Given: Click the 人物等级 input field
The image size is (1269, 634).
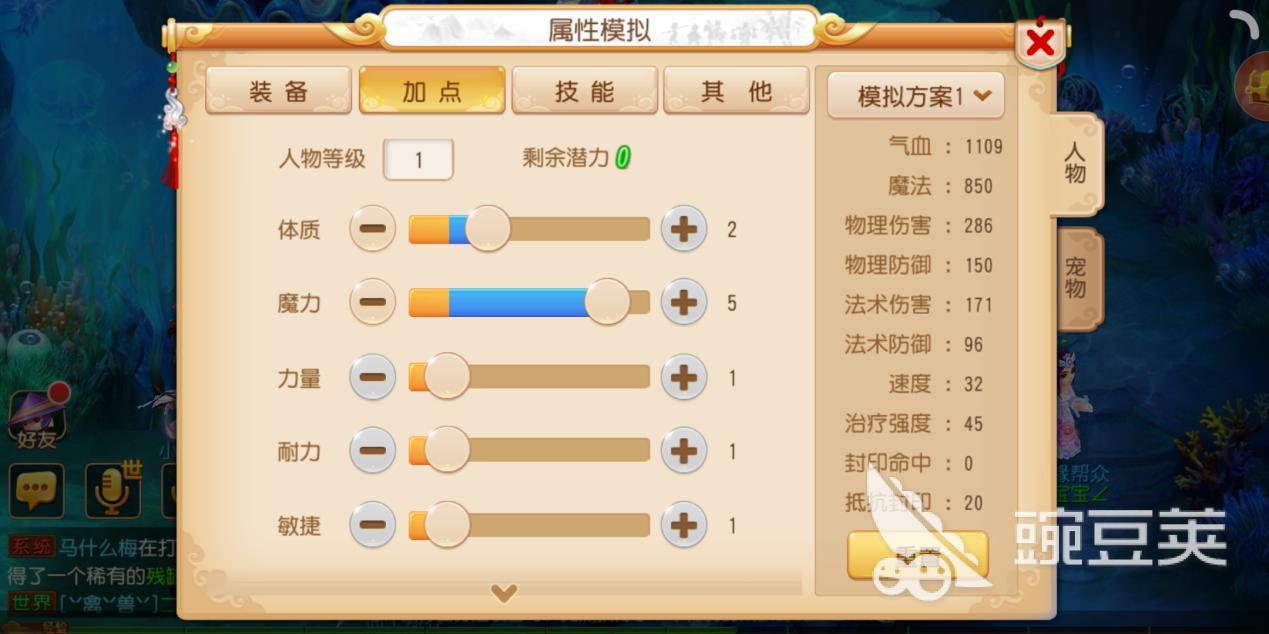Looking at the screenshot, I should pos(418,159).
